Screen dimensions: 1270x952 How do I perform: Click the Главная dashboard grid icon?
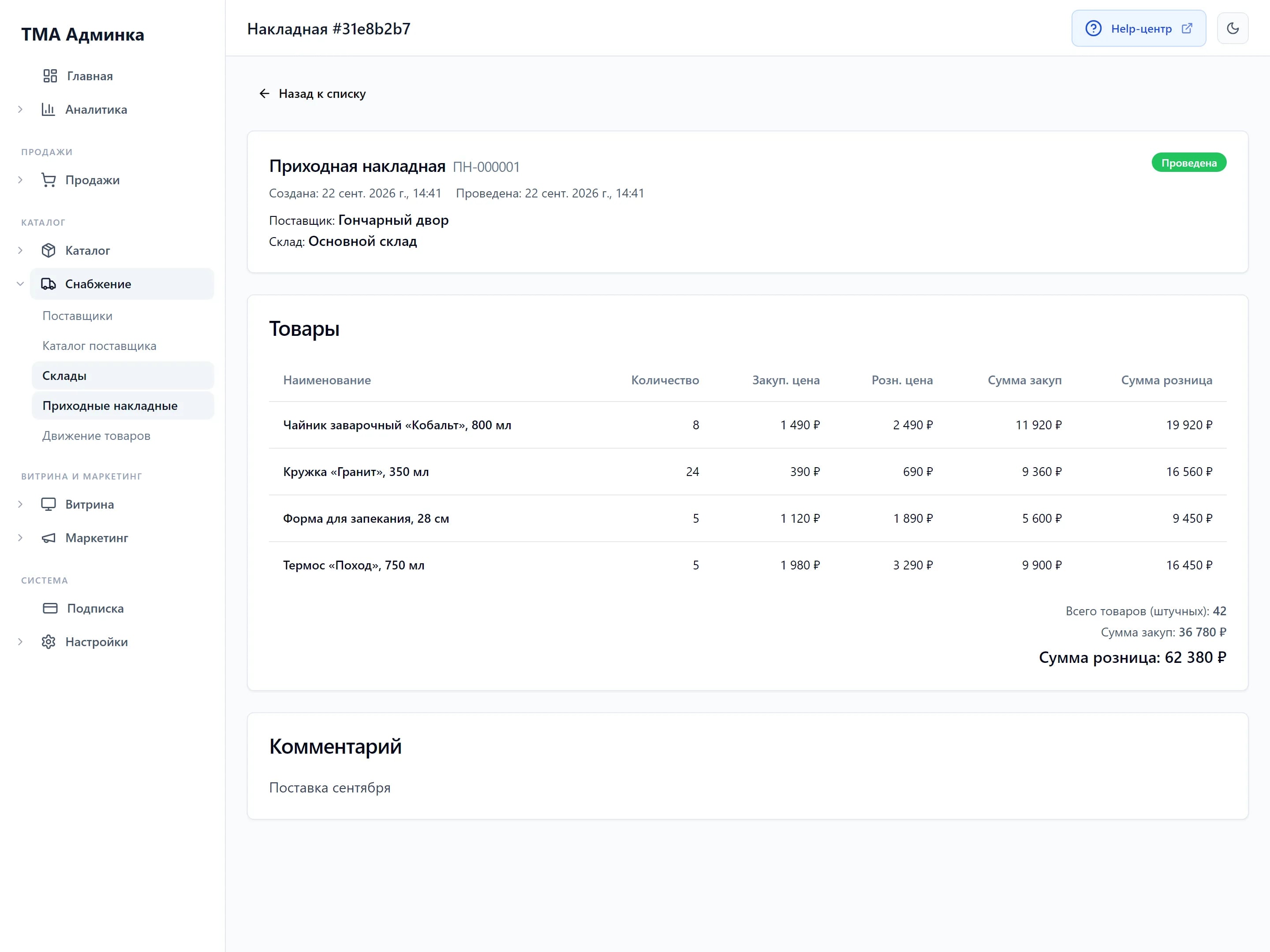pyautogui.click(x=50, y=76)
